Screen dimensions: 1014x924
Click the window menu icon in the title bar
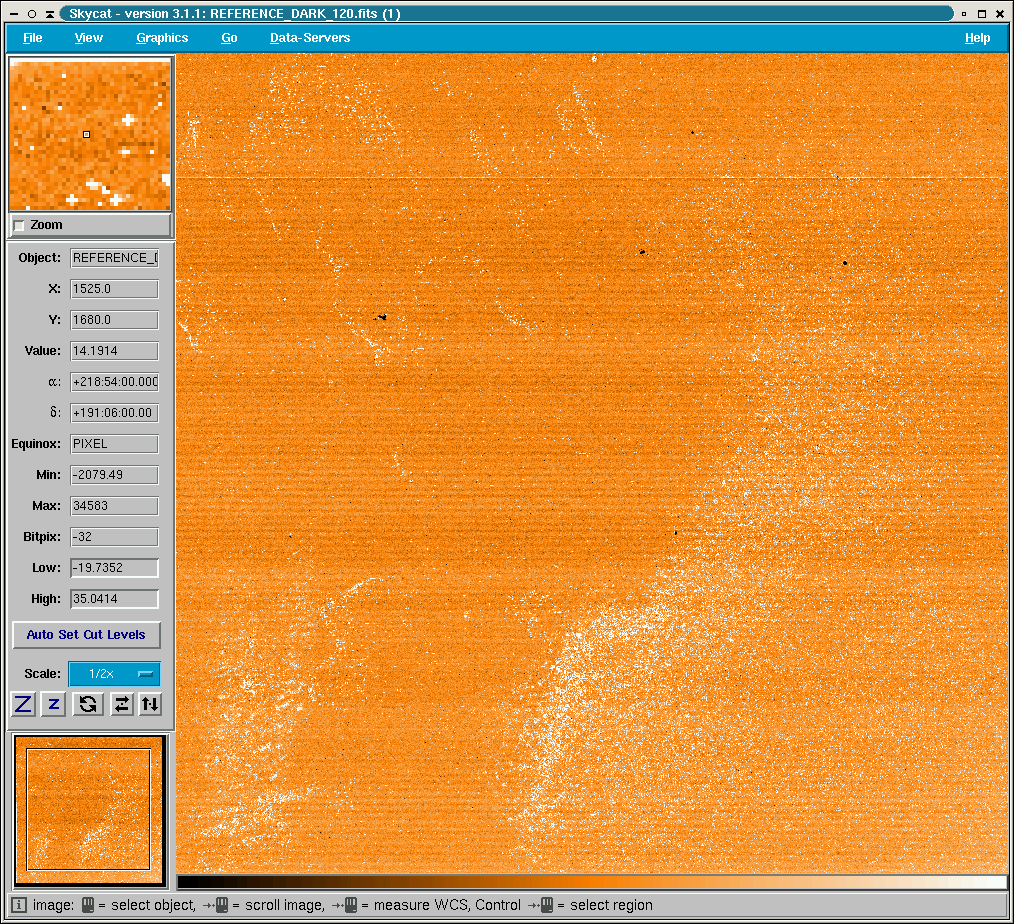(12, 14)
